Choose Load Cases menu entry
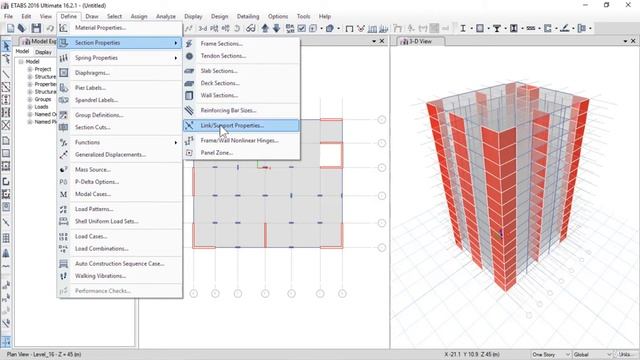This screenshot has width=640, height=360. point(120,236)
